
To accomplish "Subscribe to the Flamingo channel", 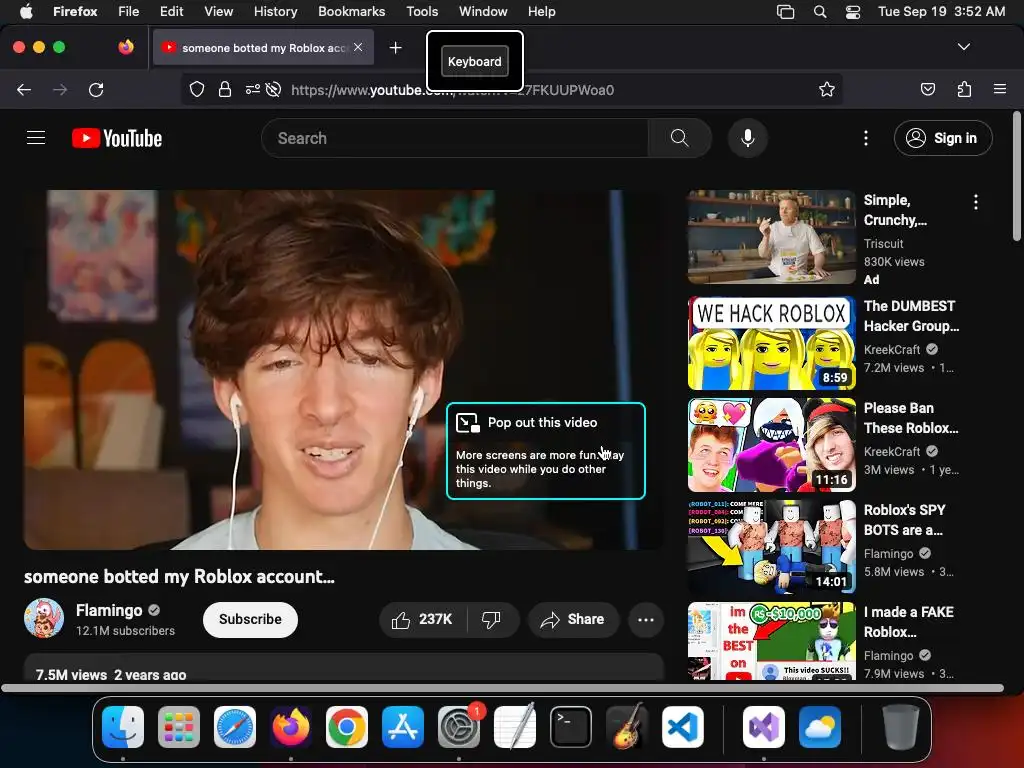I will [250, 620].
